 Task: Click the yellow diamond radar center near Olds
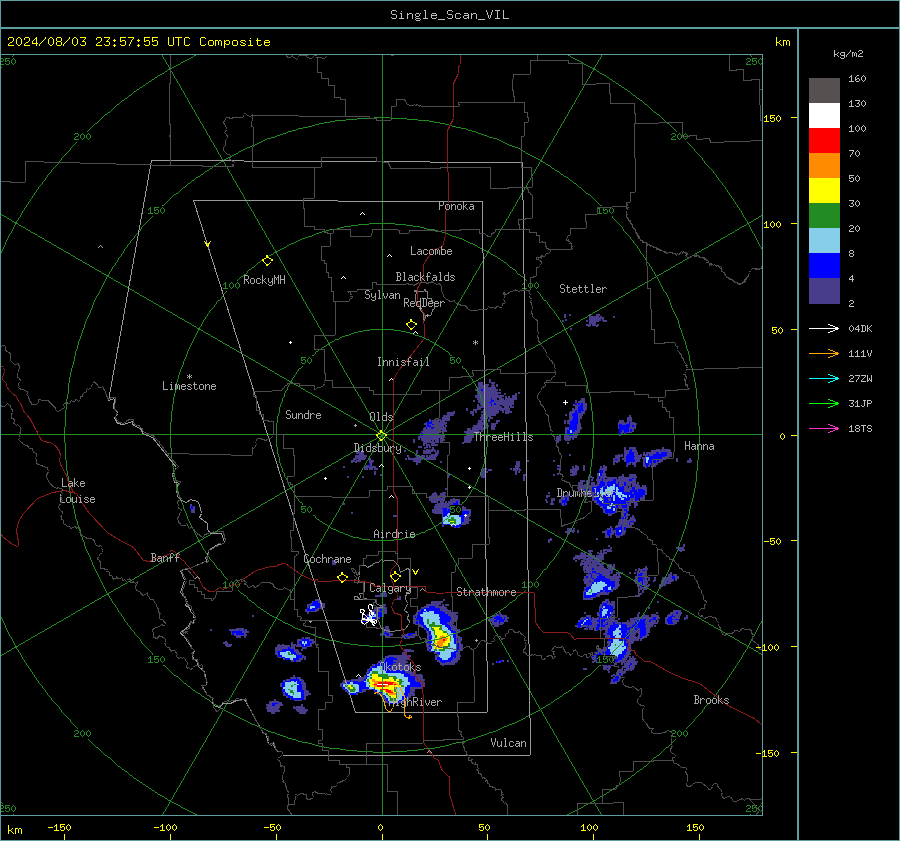pos(381,436)
